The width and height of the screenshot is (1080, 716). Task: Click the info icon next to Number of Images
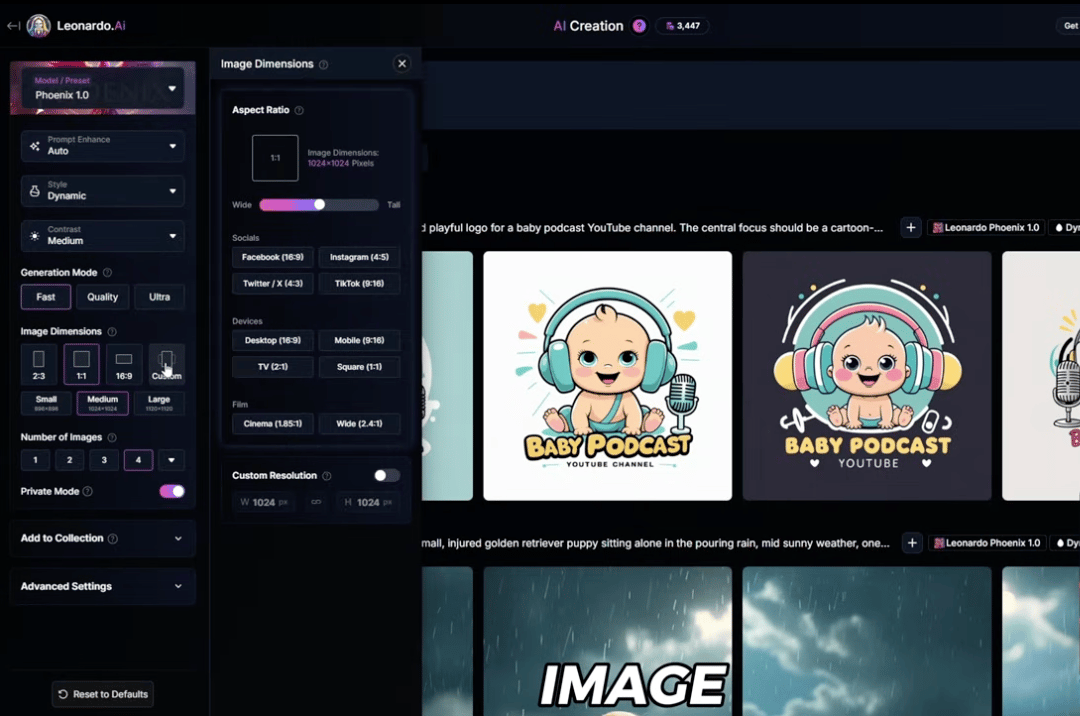tap(112, 438)
